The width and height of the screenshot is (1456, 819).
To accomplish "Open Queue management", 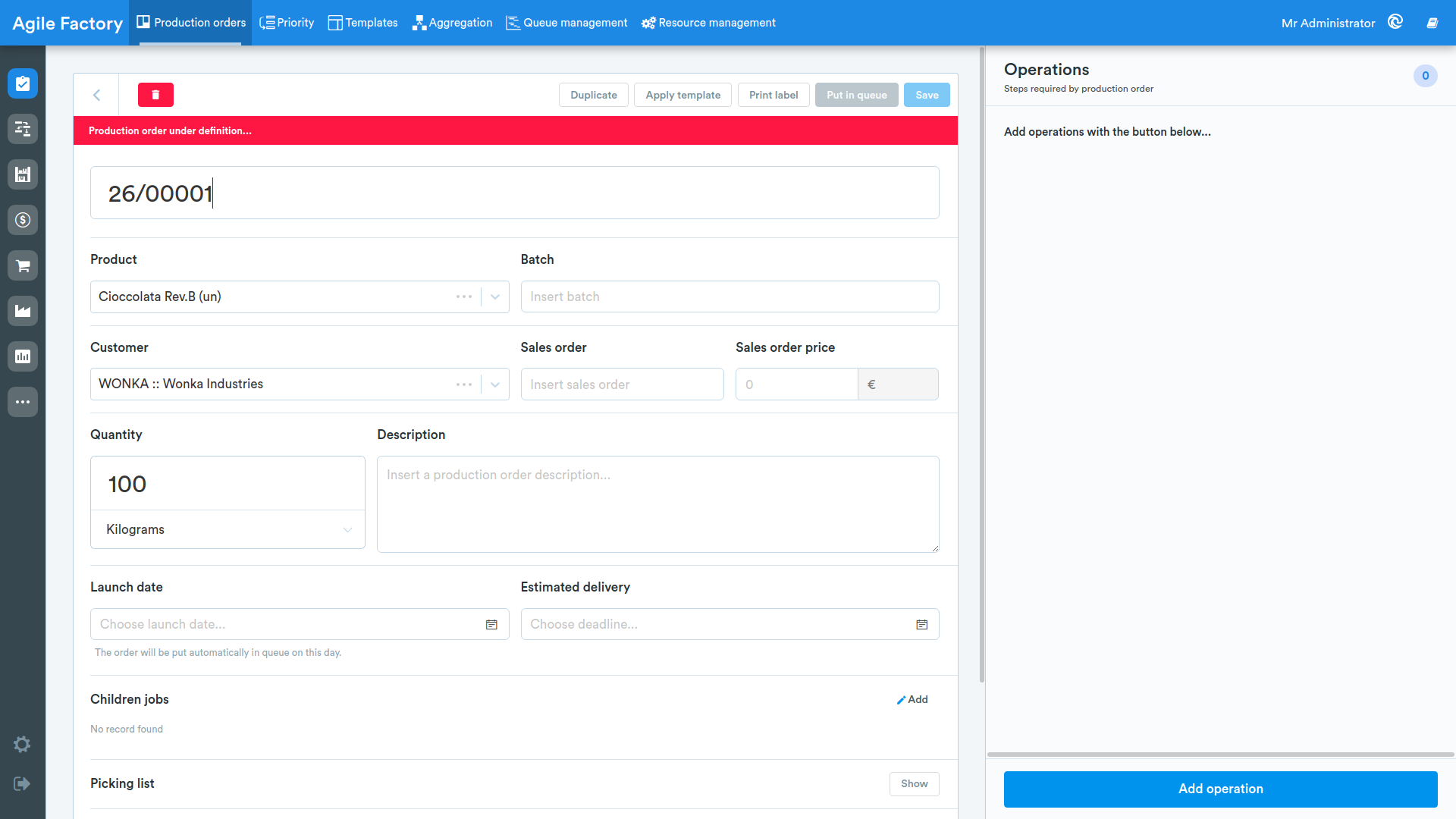I will click(566, 23).
